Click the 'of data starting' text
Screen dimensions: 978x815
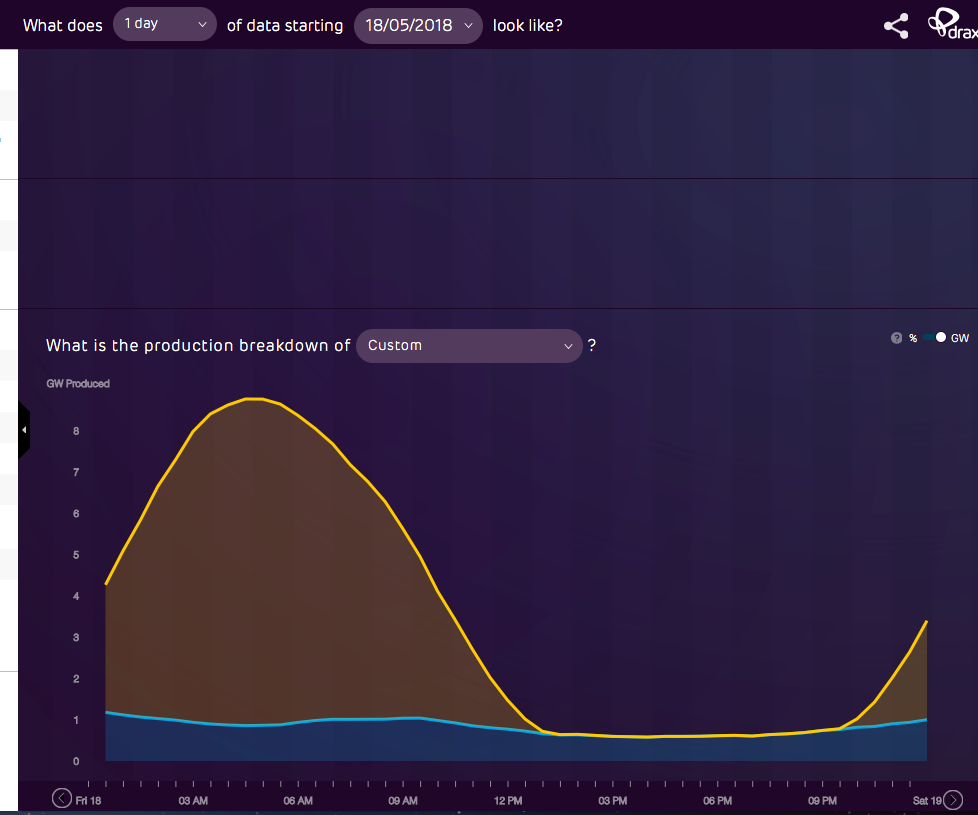tap(285, 26)
